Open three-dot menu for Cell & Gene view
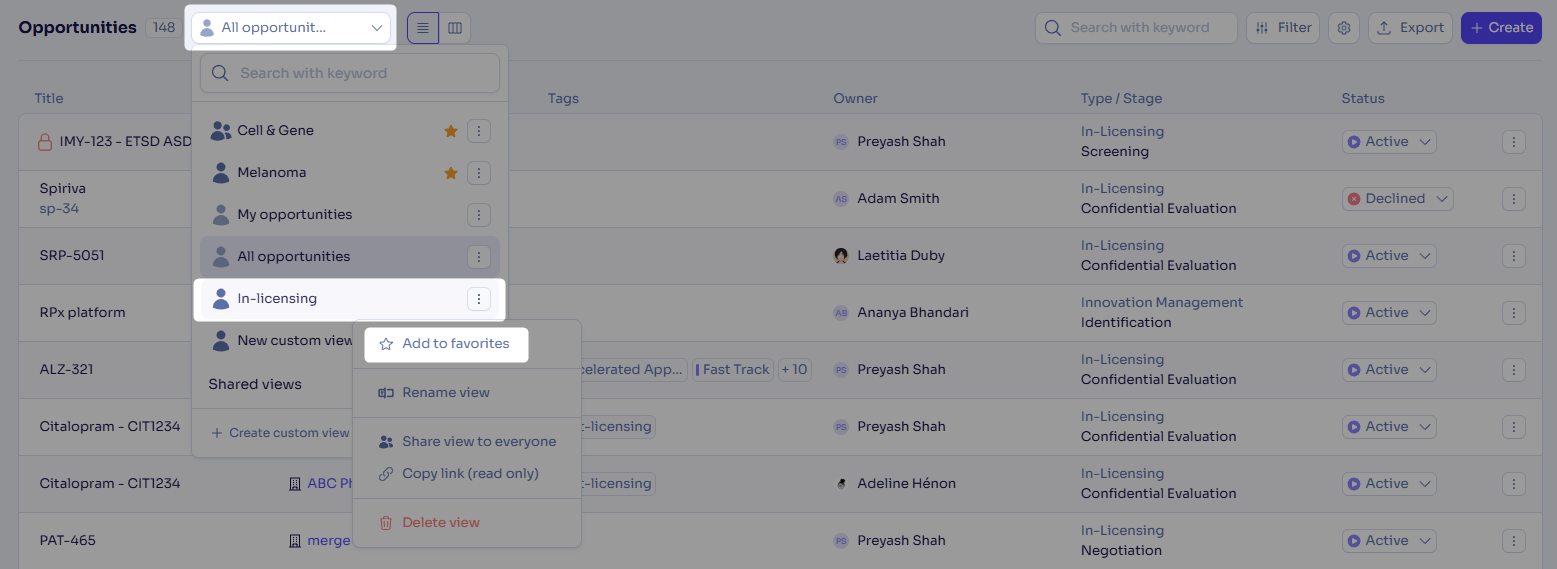This screenshot has width=1557, height=569. [x=479, y=131]
